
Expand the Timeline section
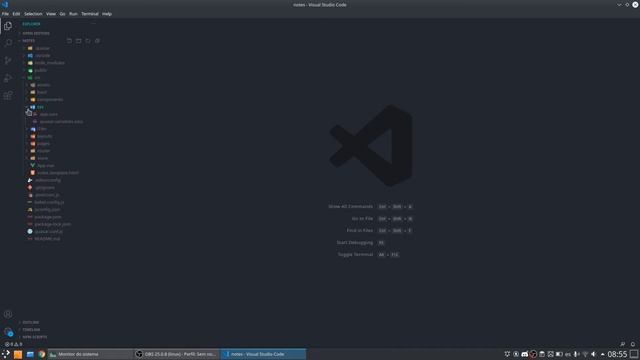31,330
